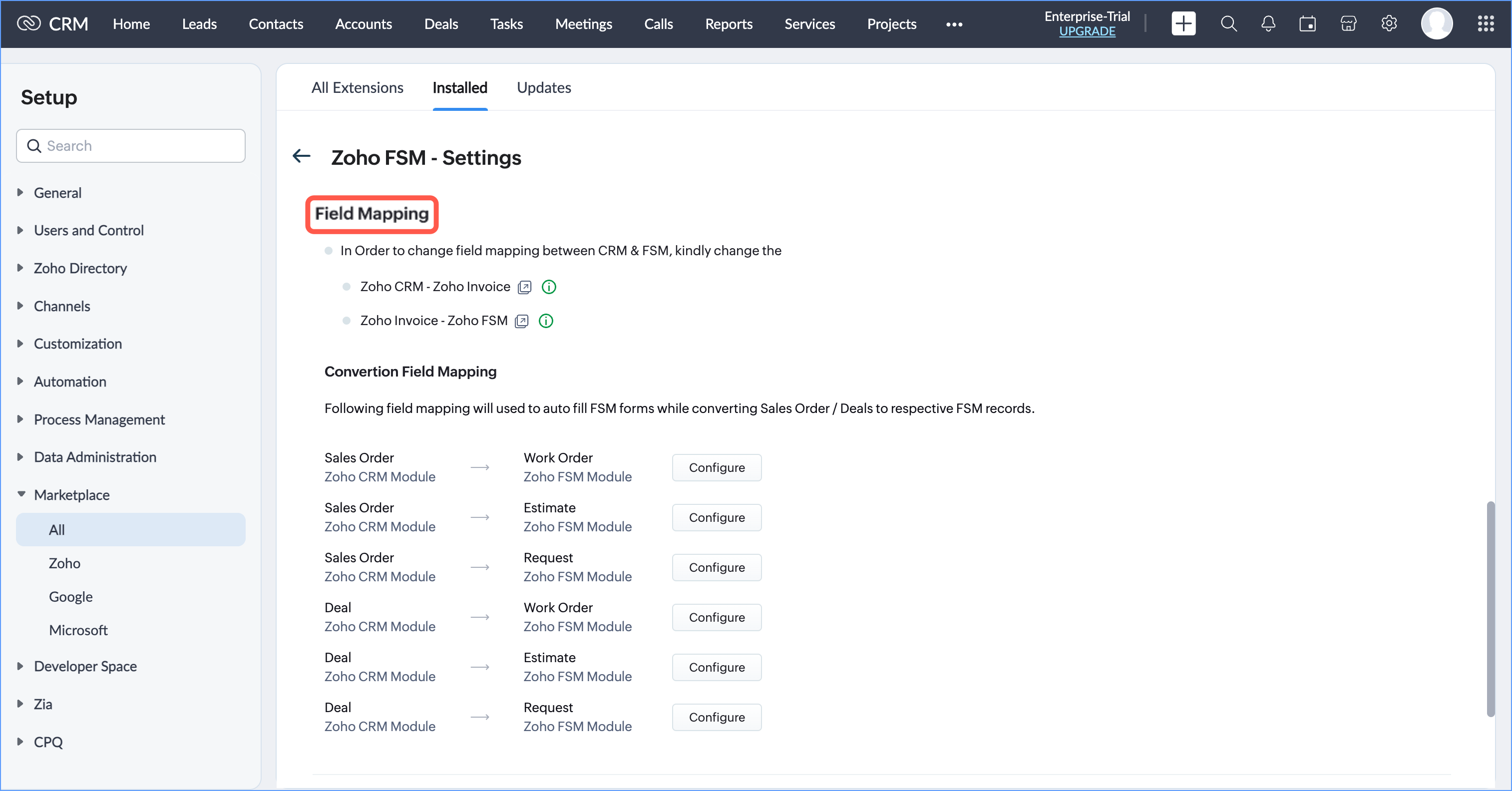
Task: Open the marketplace store icon
Action: click(1348, 24)
